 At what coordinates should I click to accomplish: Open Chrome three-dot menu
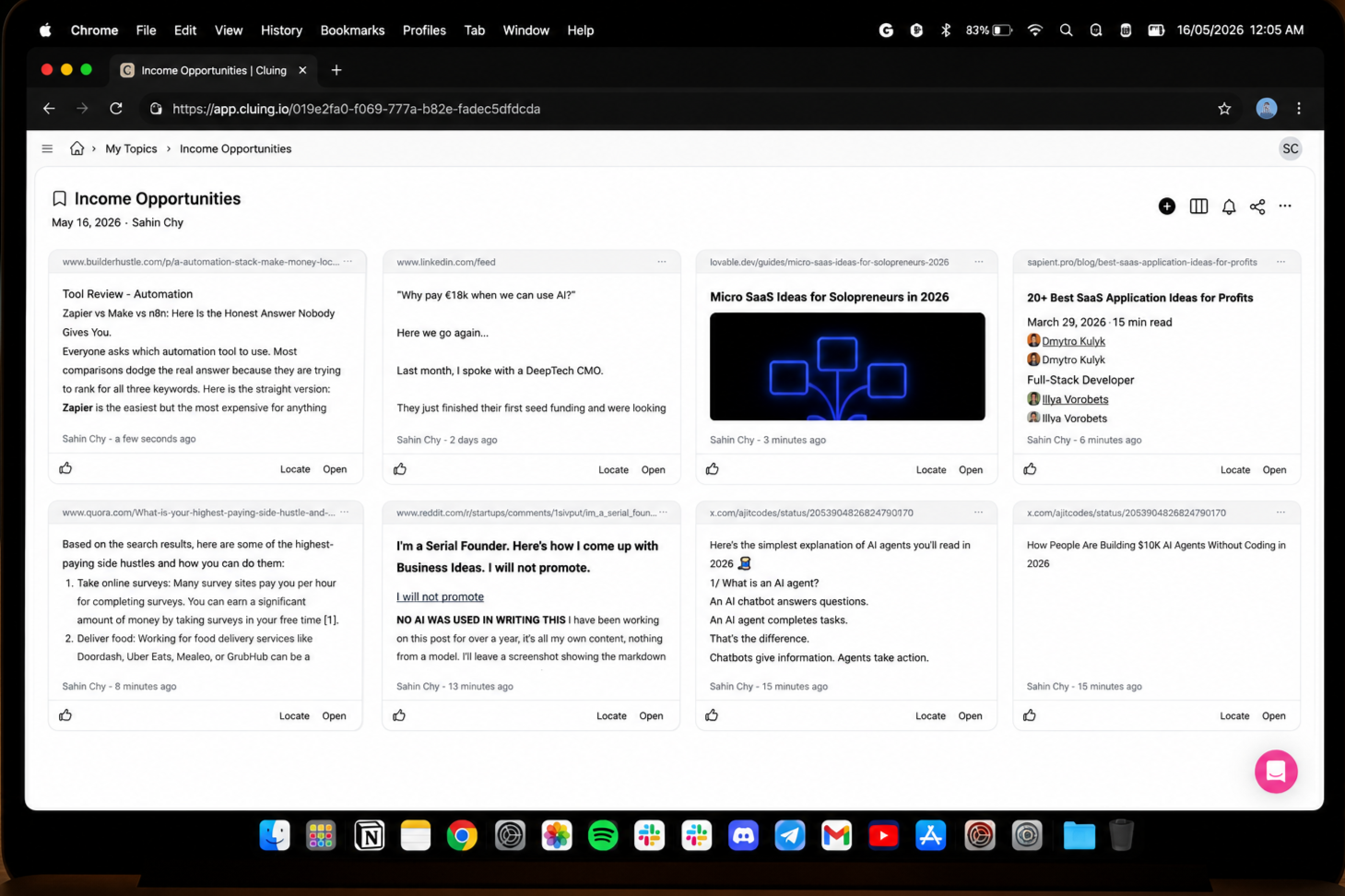click(x=1299, y=109)
